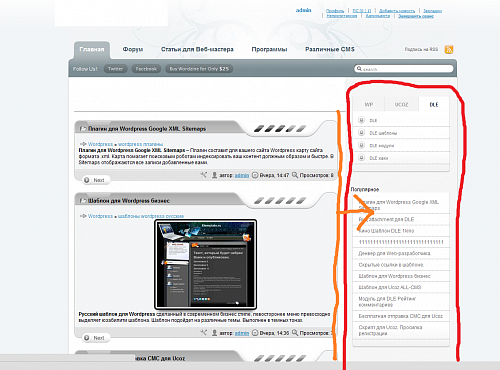Open Шаблон для Ucoz ALL-CMS popular item
The width and height of the screenshot is (500, 370).
(390, 287)
